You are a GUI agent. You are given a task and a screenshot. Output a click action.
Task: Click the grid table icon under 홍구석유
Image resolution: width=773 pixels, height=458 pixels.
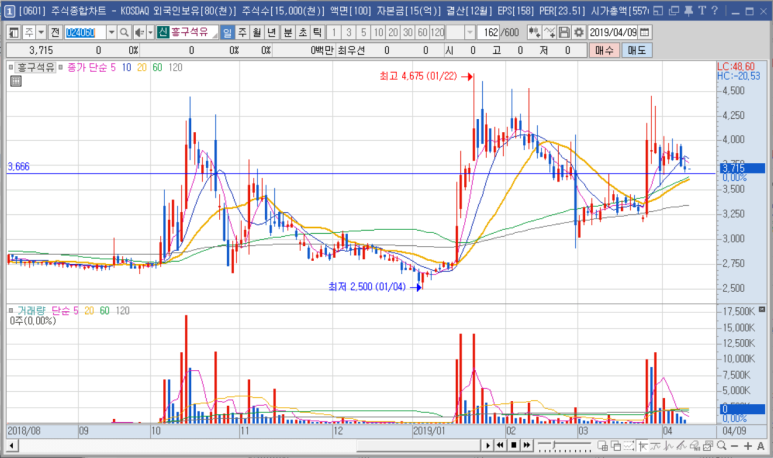point(16,81)
